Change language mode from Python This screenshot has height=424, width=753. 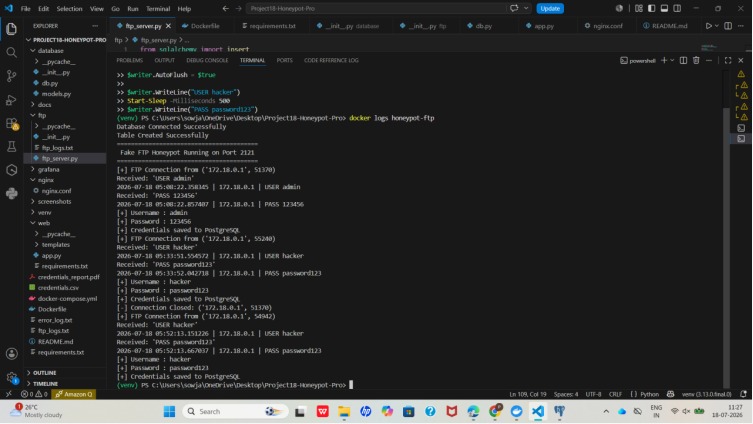pyautogui.click(x=649, y=394)
